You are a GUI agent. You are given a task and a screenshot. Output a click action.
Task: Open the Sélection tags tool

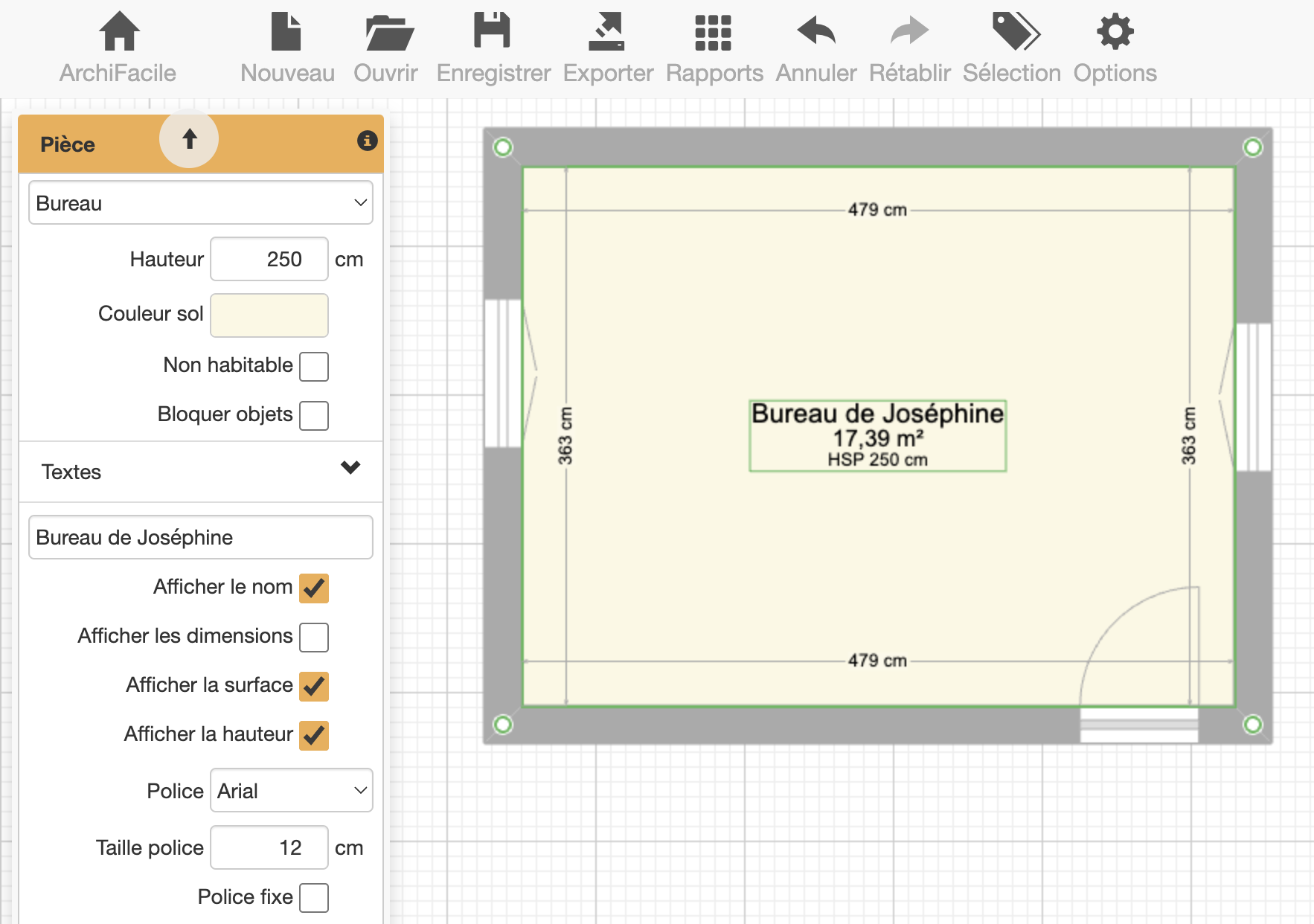[1013, 33]
